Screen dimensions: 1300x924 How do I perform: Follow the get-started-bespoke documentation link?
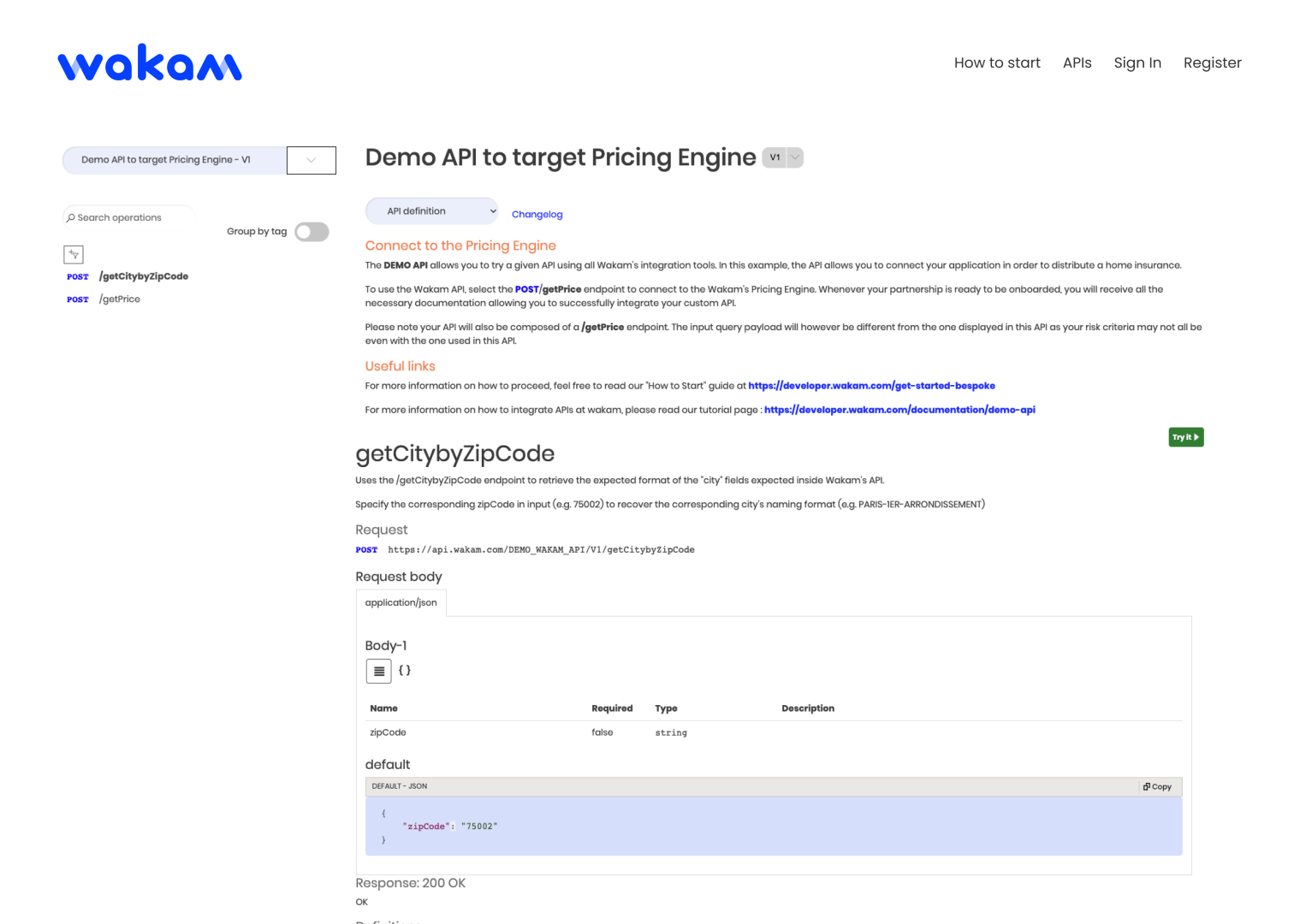tap(871, 386)
